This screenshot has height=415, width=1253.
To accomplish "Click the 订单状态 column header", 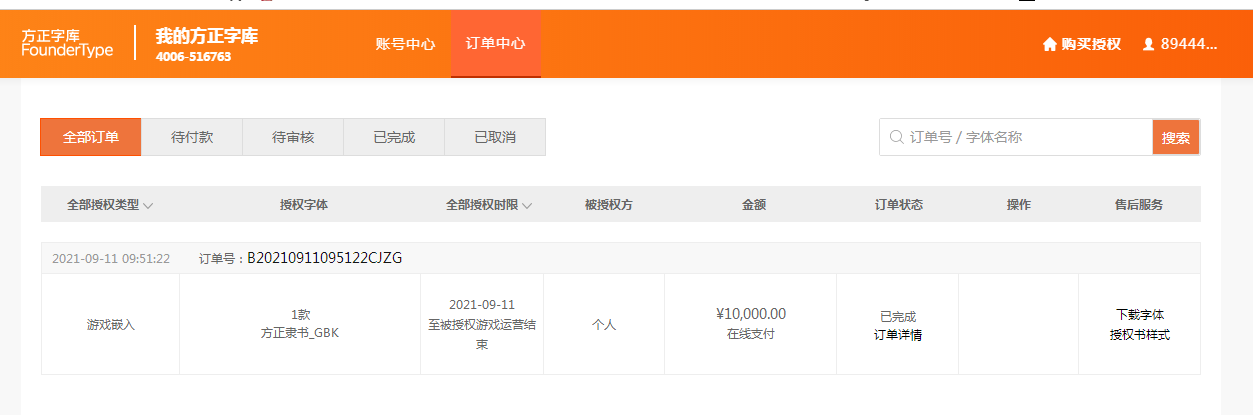I will click(899, 204).
